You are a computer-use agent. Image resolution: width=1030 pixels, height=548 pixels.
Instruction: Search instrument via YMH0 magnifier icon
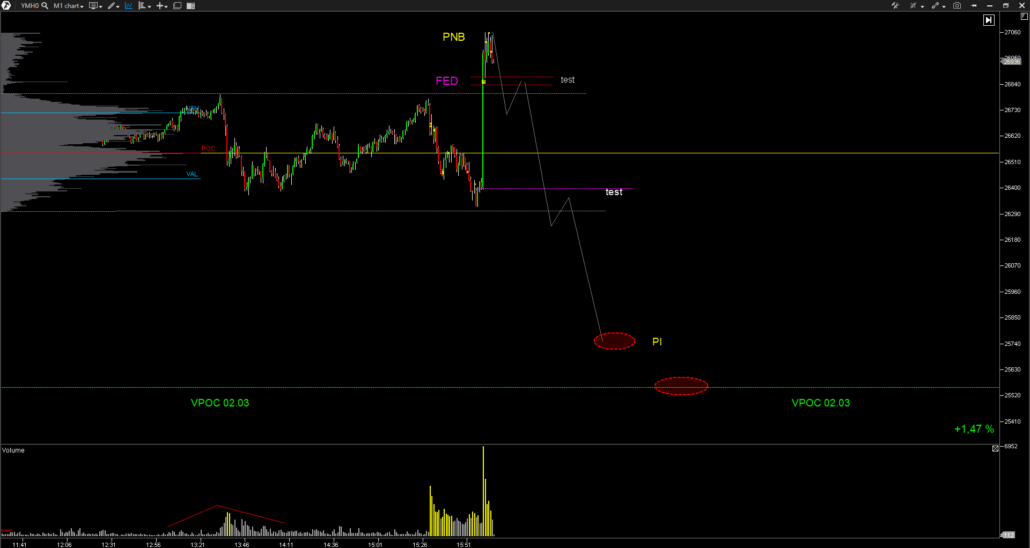pos(45,5)
